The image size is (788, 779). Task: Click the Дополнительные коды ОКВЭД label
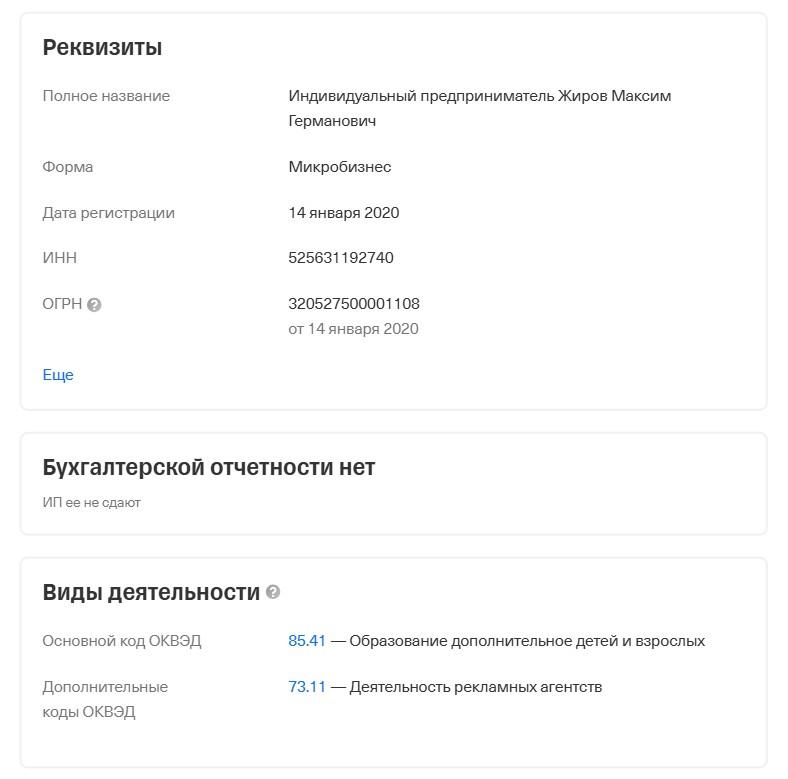coord(105,699)
